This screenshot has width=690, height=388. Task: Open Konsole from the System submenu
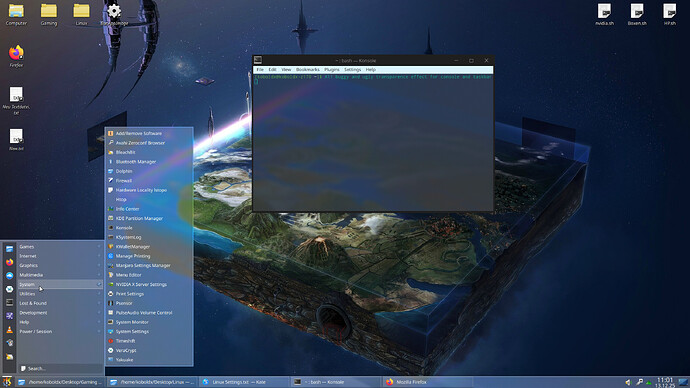[149, 228]
